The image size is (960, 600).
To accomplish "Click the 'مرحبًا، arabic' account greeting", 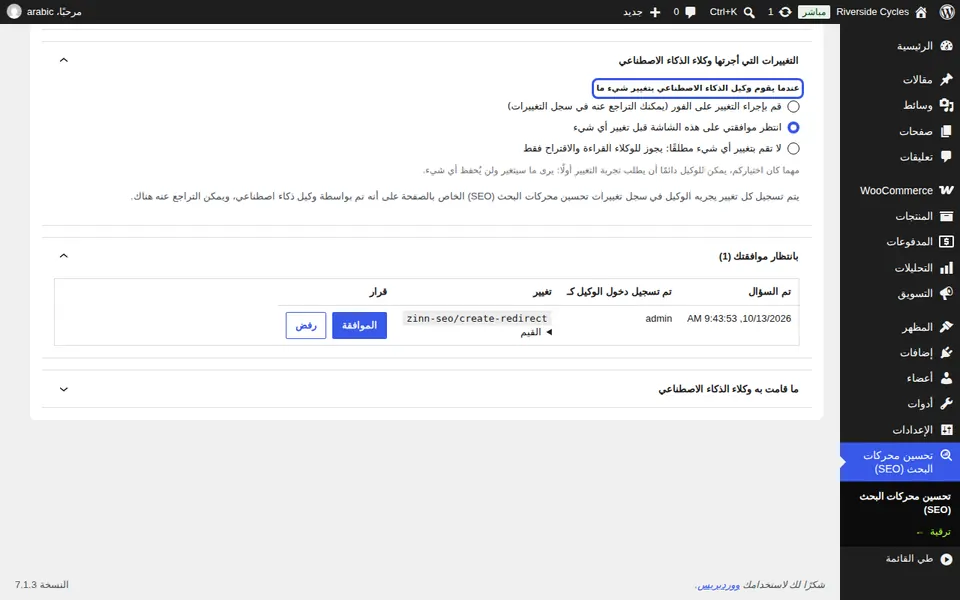I will click(x=54, y=12).
